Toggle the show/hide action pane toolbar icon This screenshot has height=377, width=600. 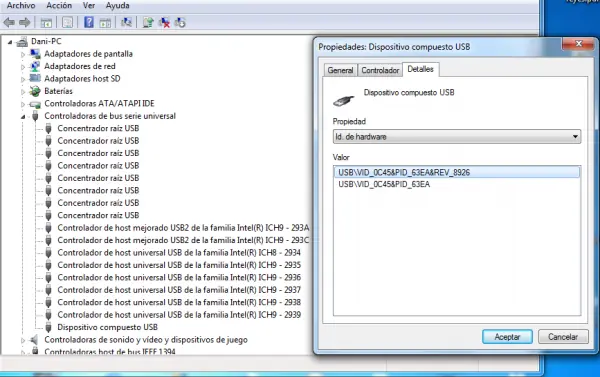tap(105, 23)
